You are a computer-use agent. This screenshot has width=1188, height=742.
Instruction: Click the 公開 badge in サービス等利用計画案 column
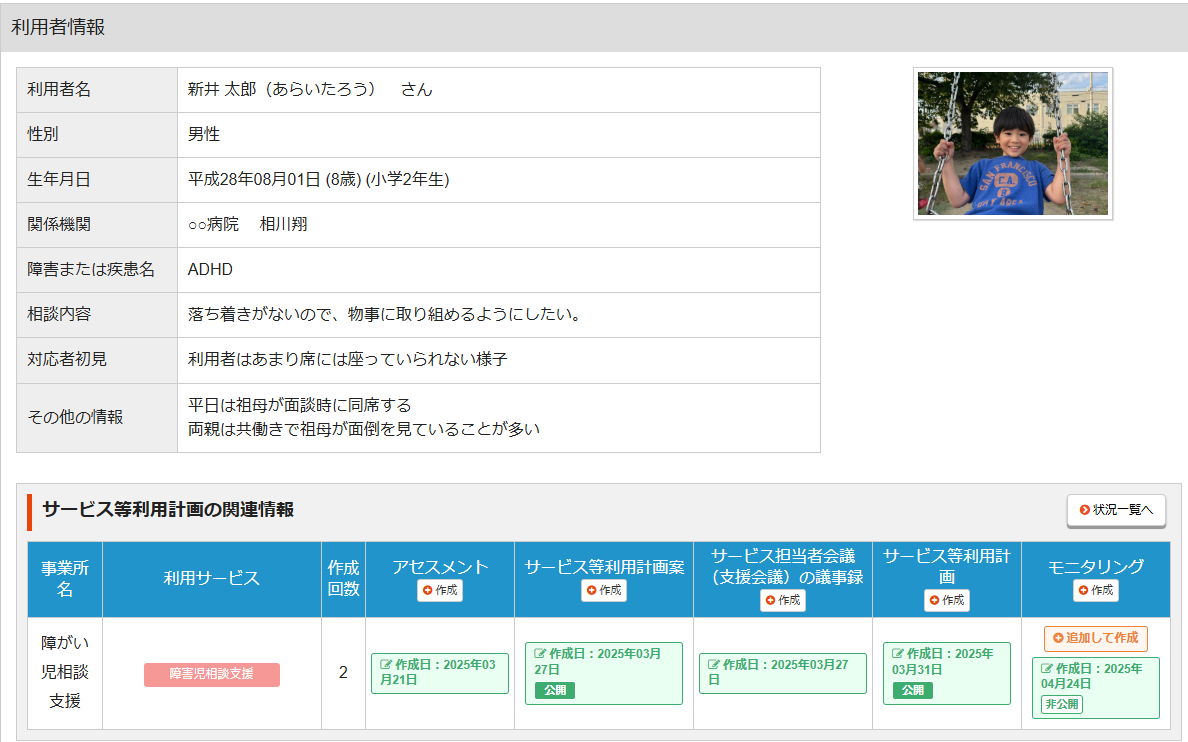[x=555, y=690]
